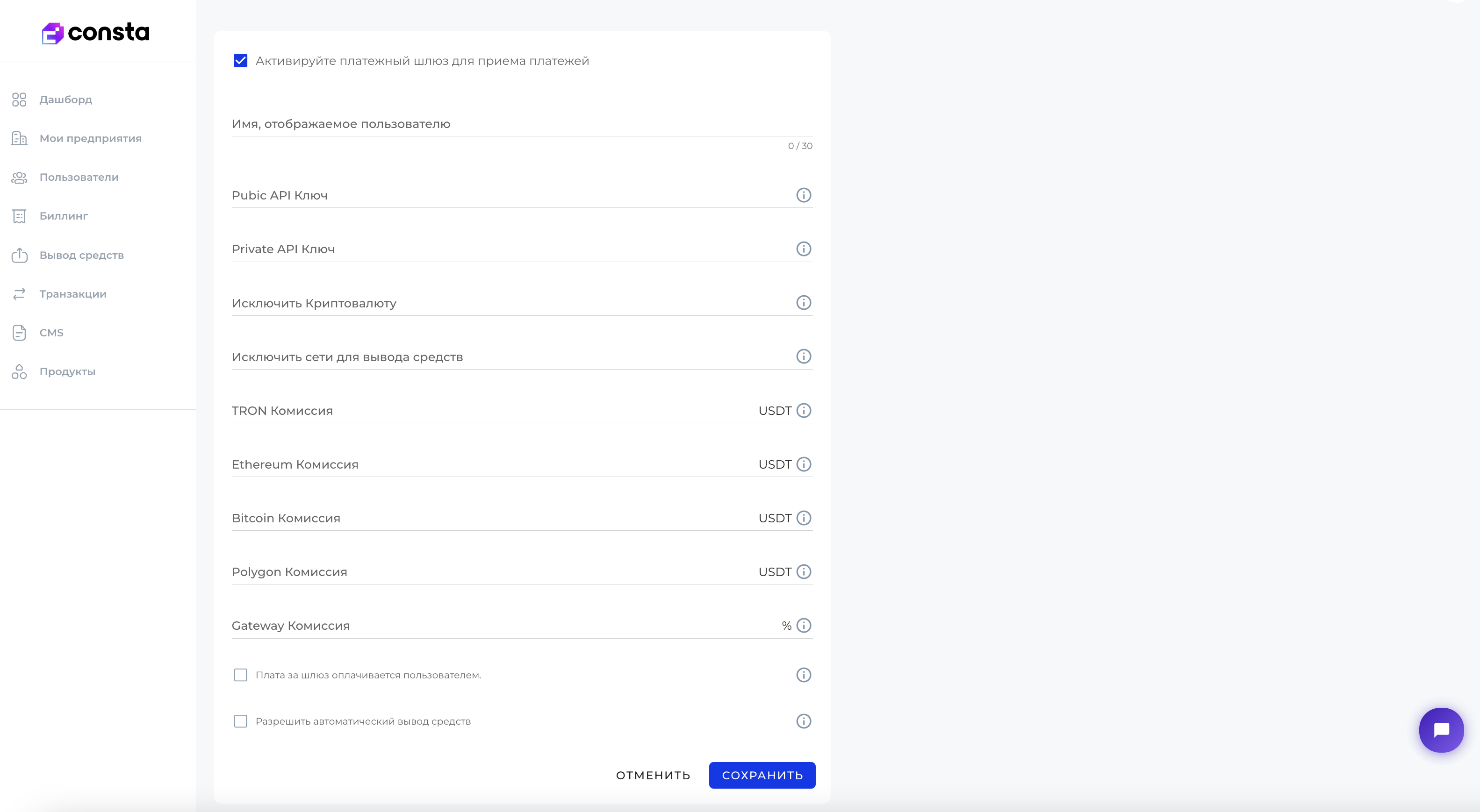1480x812 pixels.
Task: Click the Пользователи people icon
Action: pos(19,178)
